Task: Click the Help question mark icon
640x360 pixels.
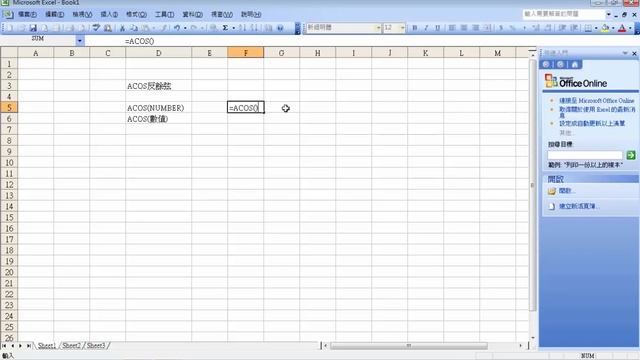Action: (x=280, y=28)
